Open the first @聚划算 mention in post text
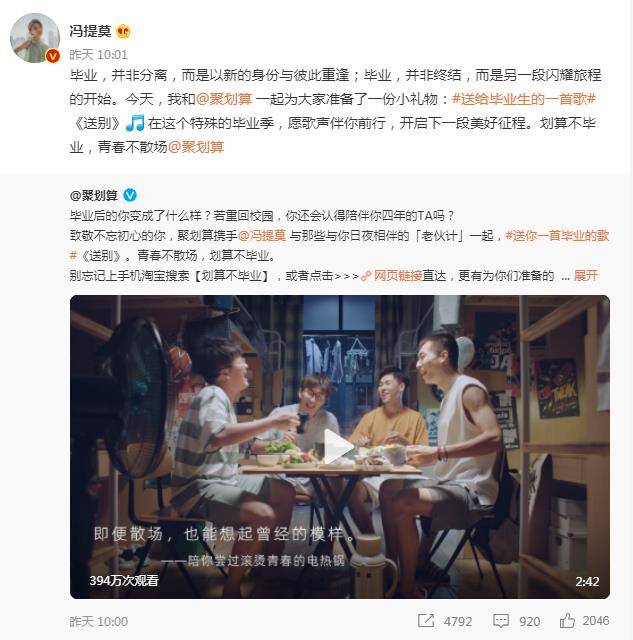Image resolution: width=633 pixels, height=640 pixels. pos(224,99)
